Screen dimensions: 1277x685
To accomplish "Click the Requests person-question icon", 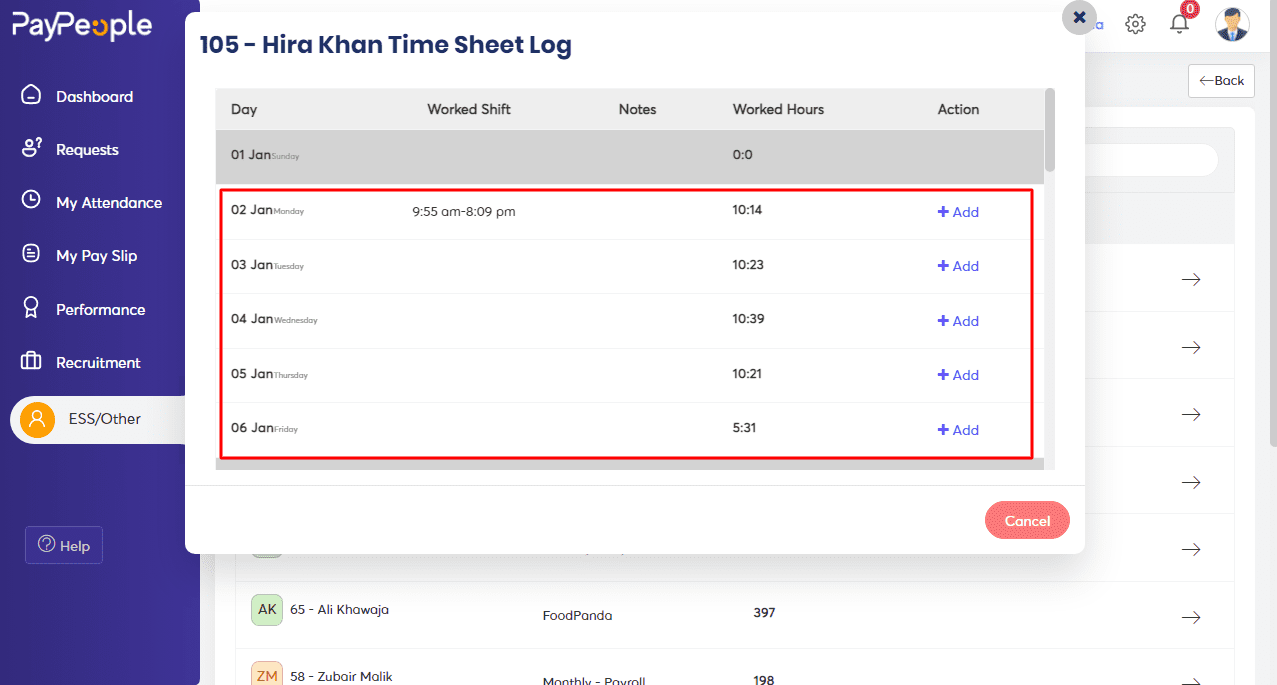I will (x=31, y=148).
